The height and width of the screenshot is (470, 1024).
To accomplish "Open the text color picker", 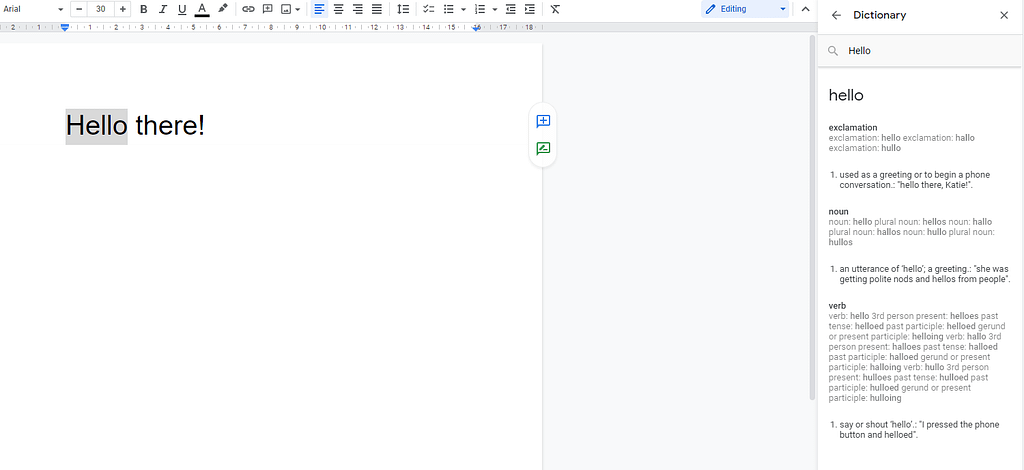I will [x=201, y=9].
